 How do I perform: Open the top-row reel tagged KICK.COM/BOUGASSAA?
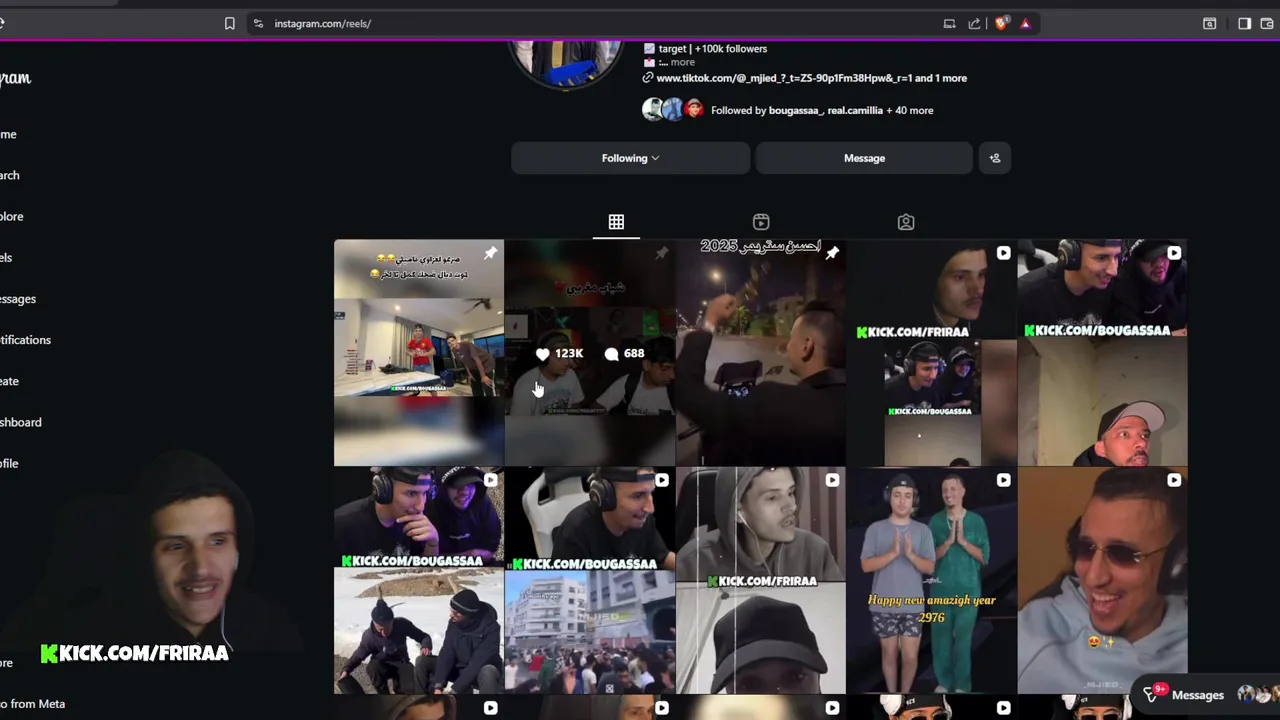(1102, 353)
